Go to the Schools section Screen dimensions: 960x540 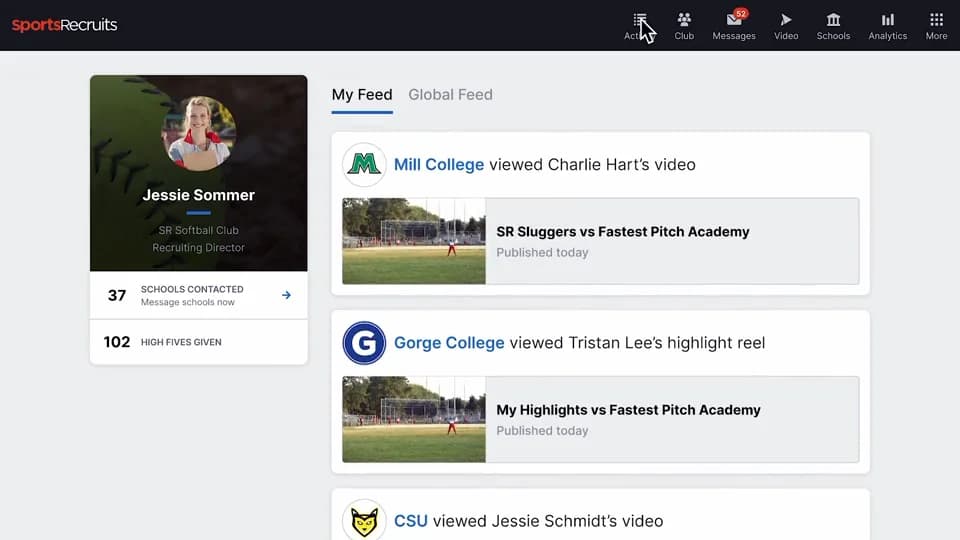[x=833, y=26]
